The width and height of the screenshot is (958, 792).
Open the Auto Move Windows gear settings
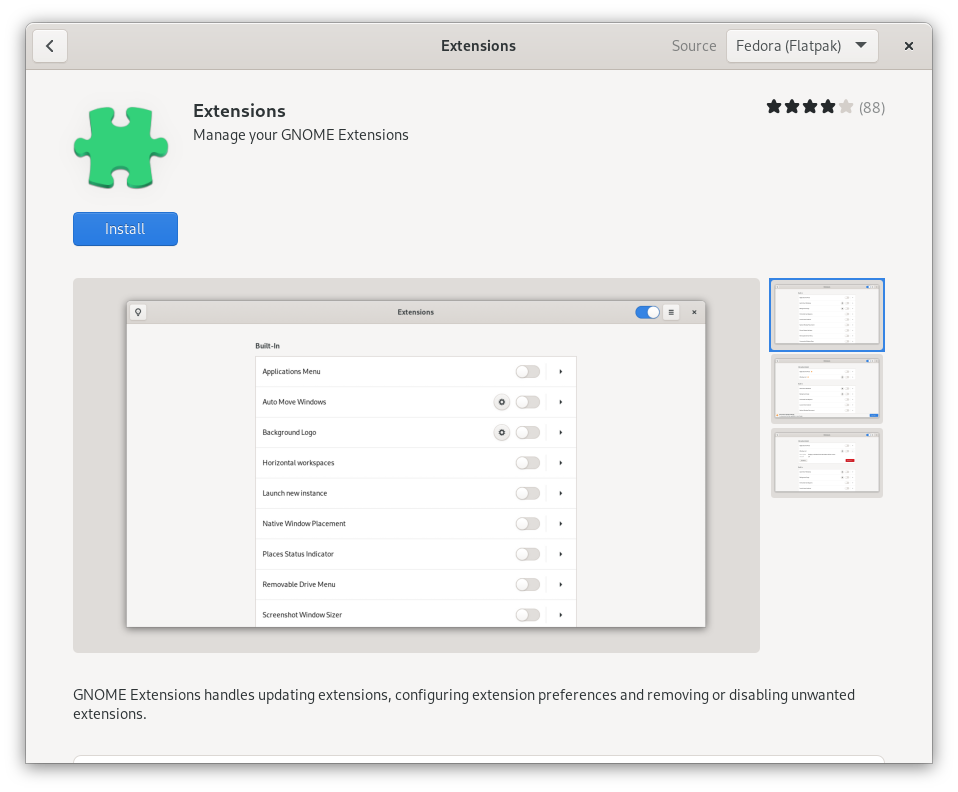(502, 402)
